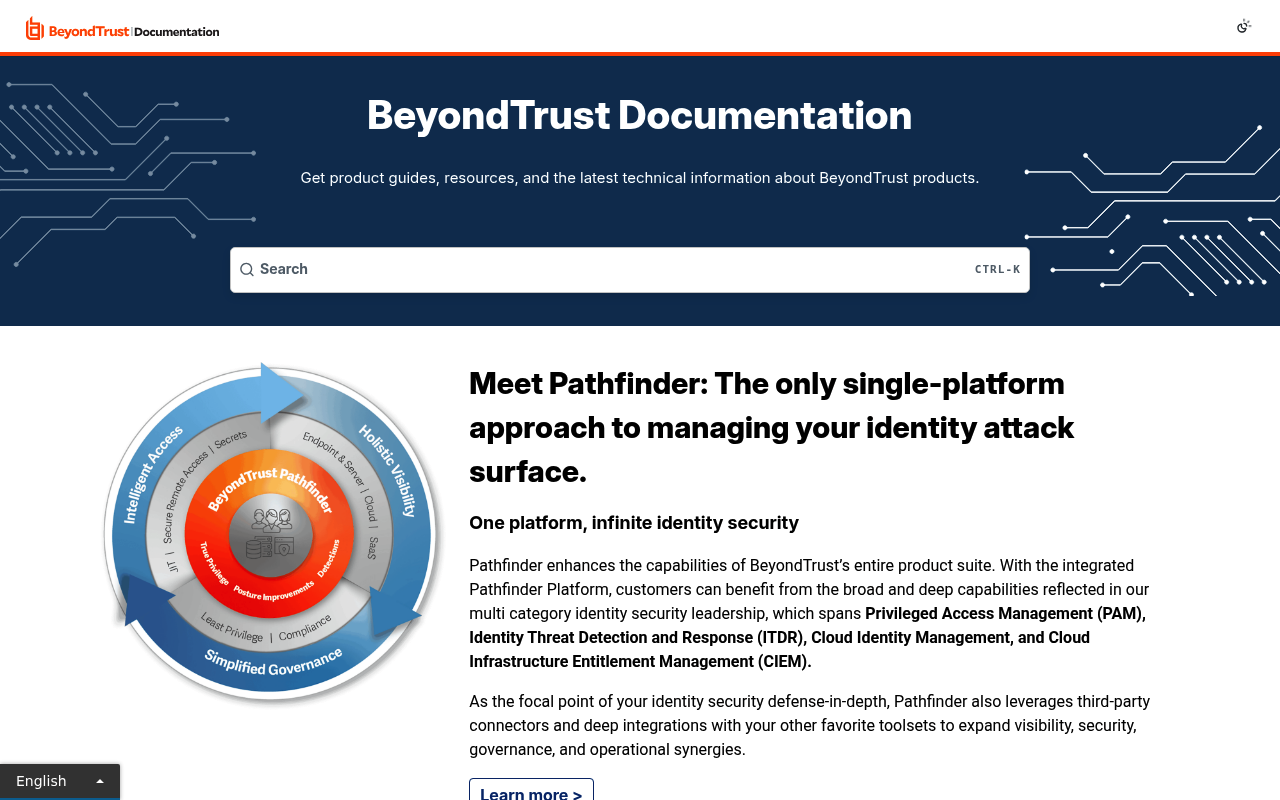
Task: Click the CTRL-K shortcut hint
Action: click(x=998, y=269)
